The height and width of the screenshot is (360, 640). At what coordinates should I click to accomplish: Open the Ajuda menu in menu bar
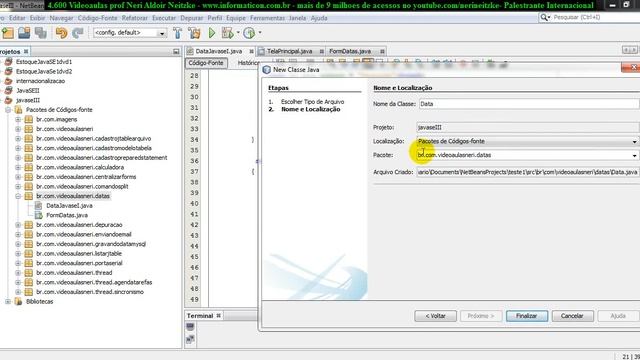319,18
